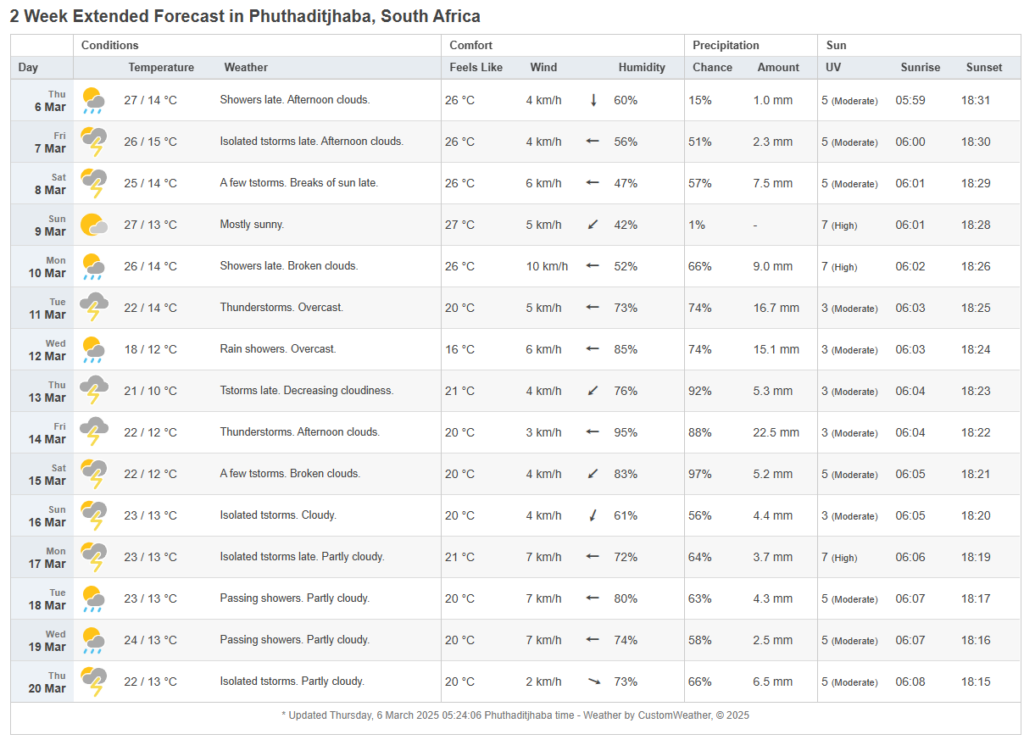Select the Sat 15 Mar day row label
Image resolution: width=1024 pixels, height=740 pixels.
tap(54, 474)
